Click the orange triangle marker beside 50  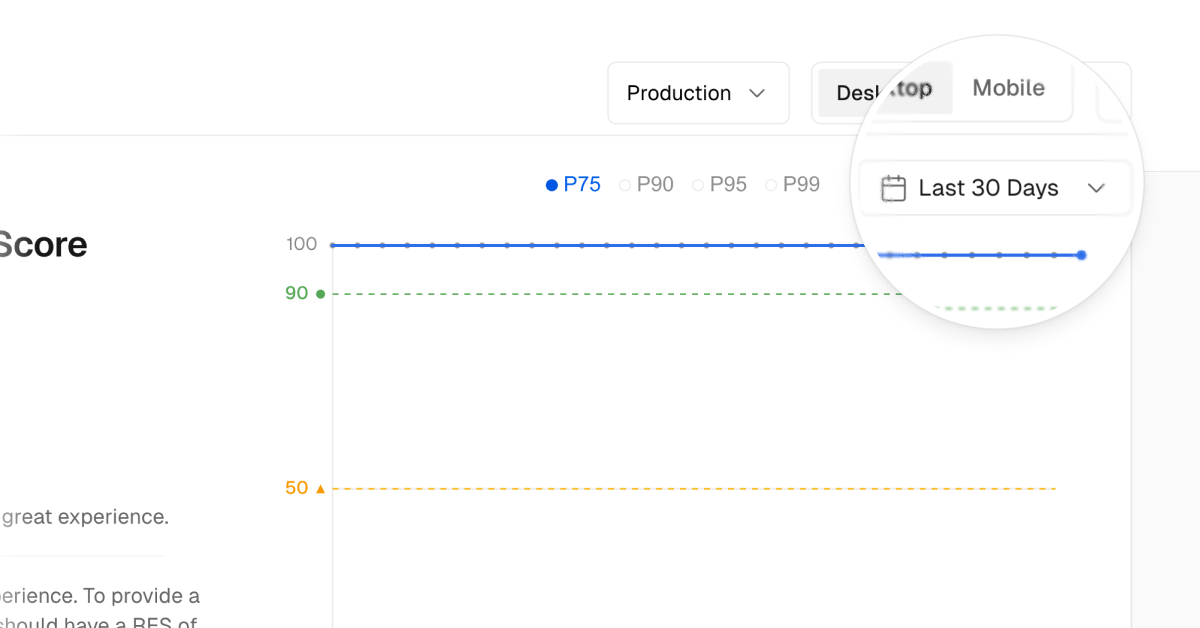pyautogui.click(x=318, y=488)
